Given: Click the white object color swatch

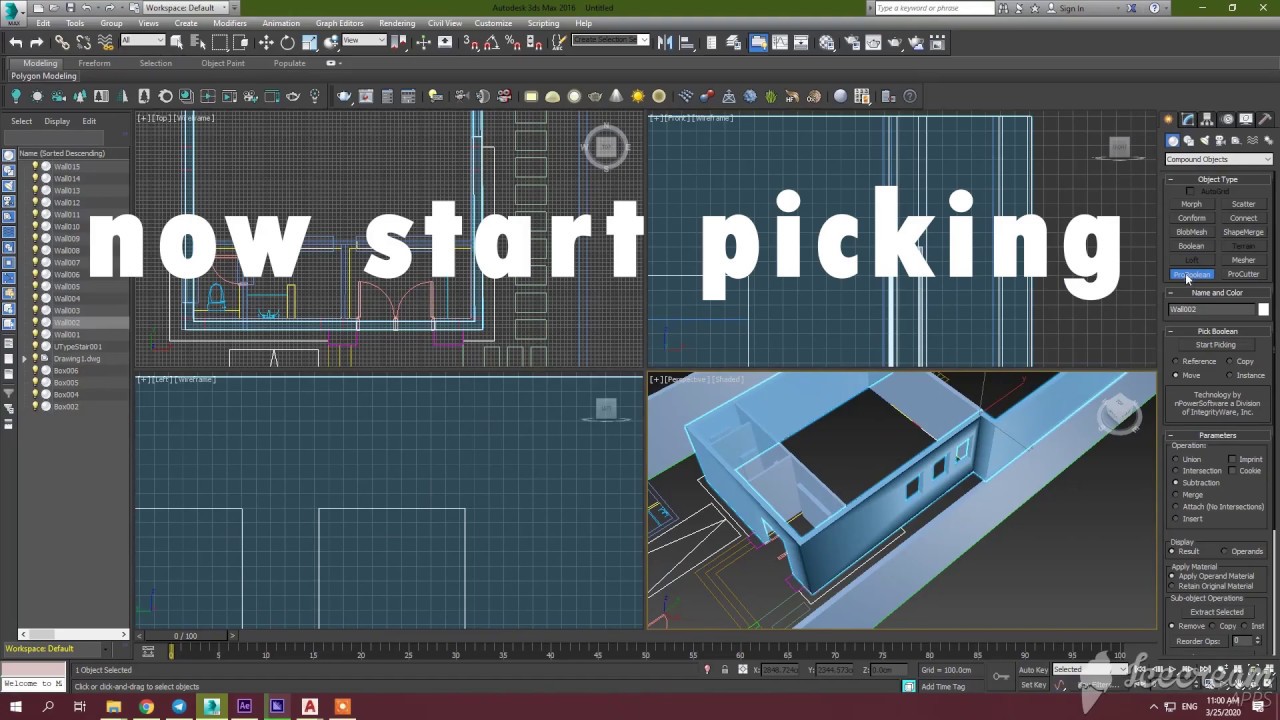Looking at the screenshot, I should tap(1263, 309).
